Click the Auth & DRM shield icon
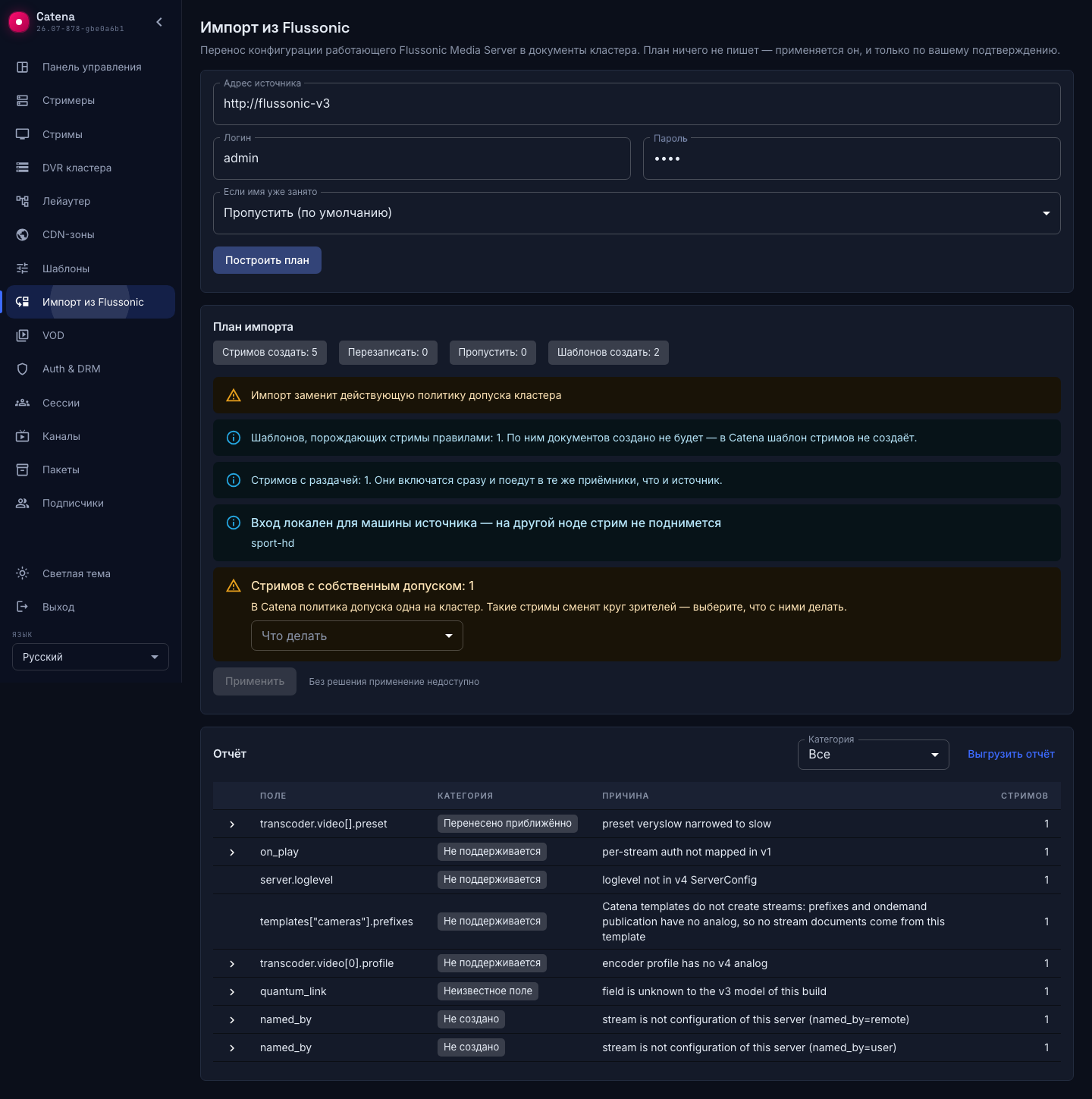1092x1099 pixels. point(23,369)
